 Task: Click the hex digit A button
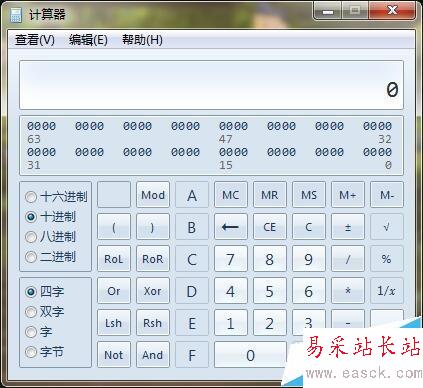(192, 195)
